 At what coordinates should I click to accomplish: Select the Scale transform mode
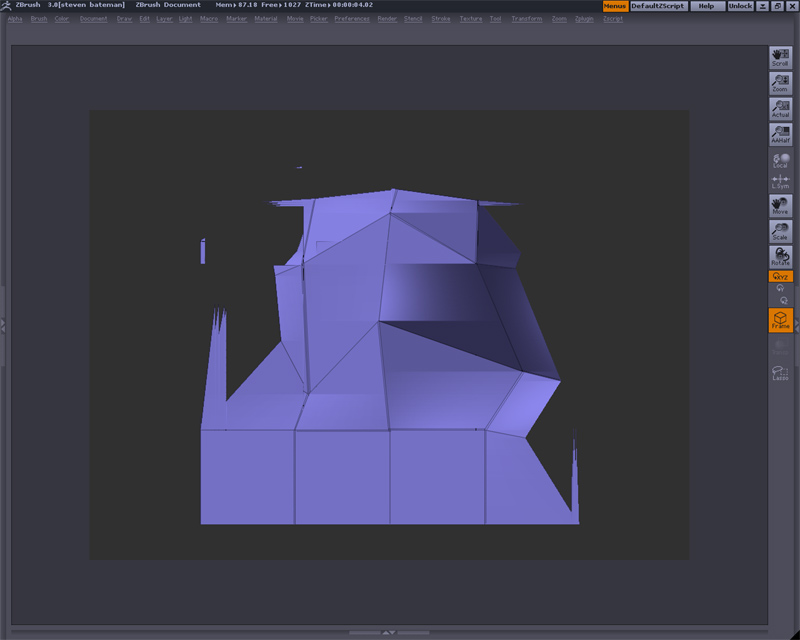pos(779,229)
